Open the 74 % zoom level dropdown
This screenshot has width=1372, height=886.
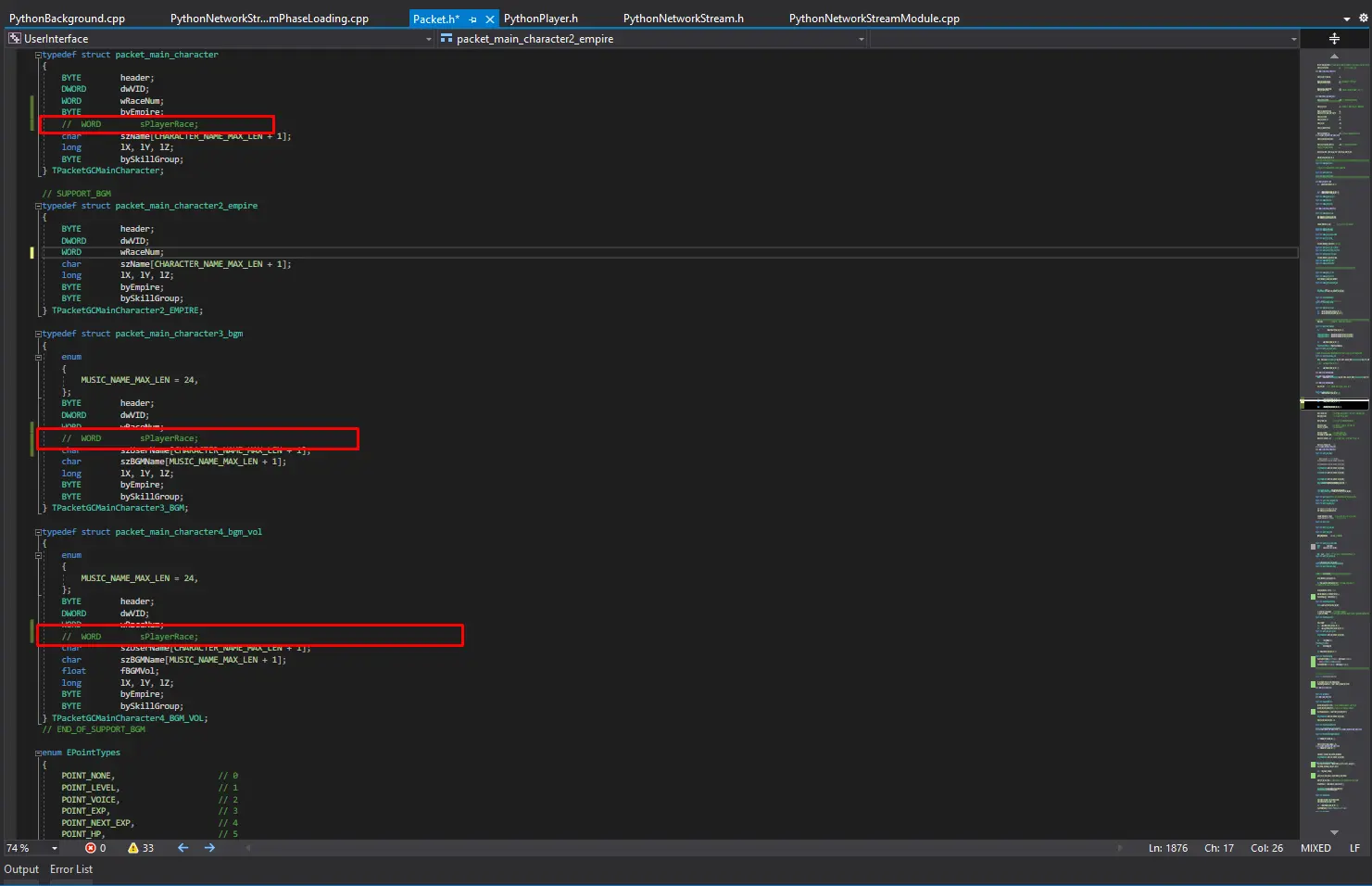coord(55,848)
